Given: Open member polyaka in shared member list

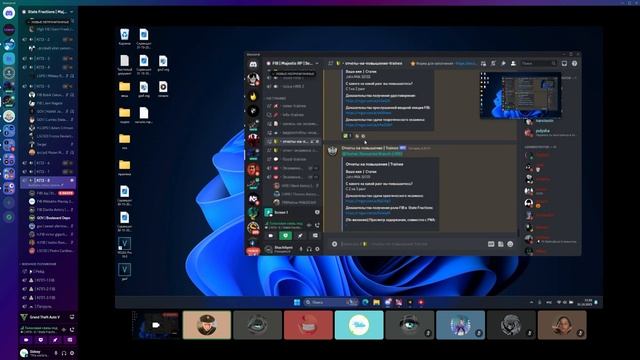Looking at the screenshot, I should pos(550,132).
